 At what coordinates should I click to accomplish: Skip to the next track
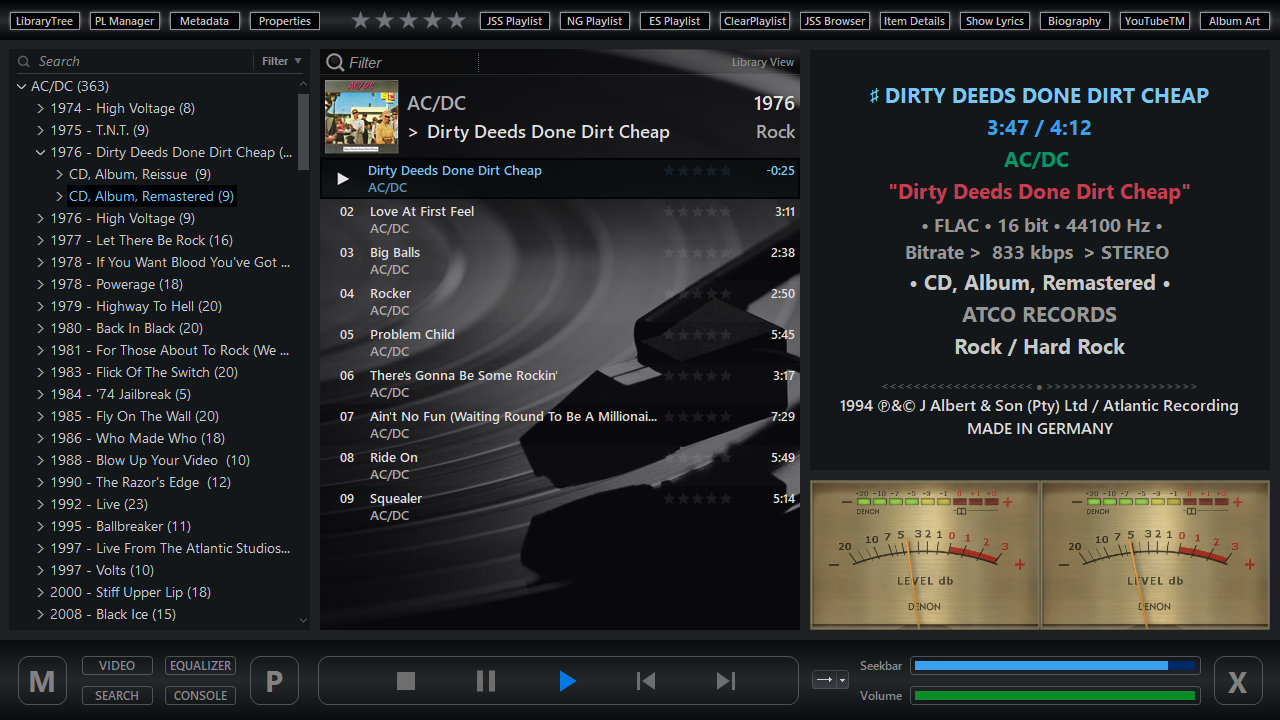(726, 681)
